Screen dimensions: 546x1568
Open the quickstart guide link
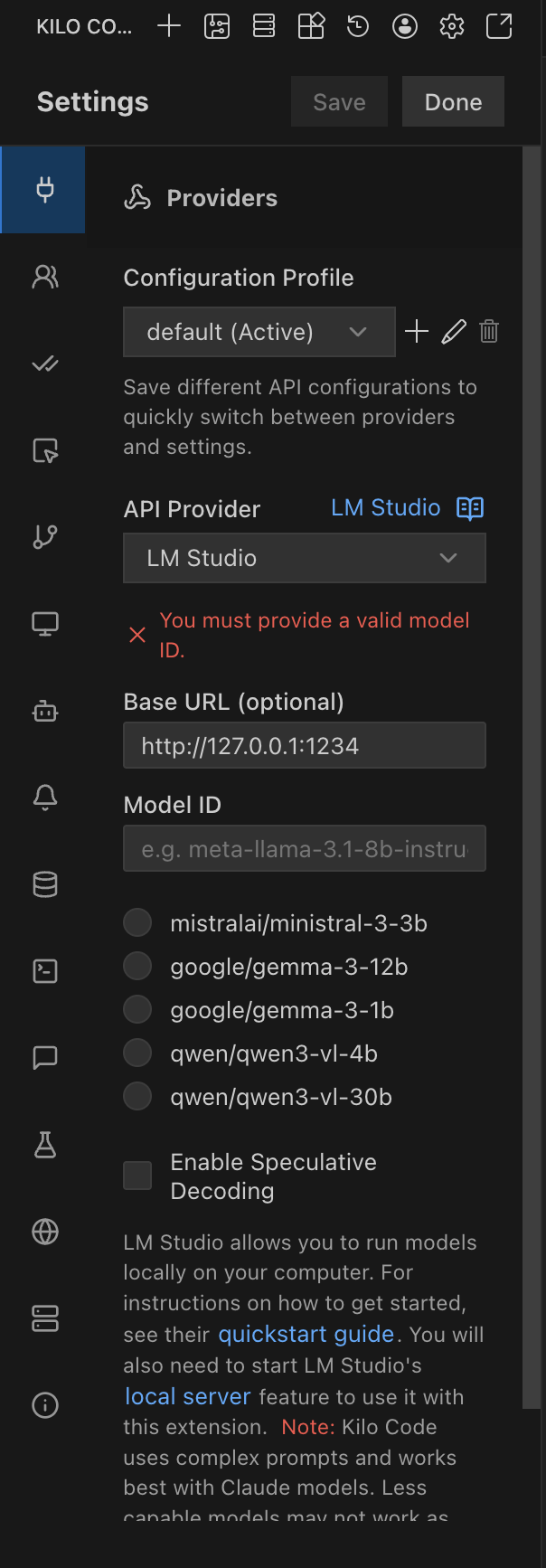(x=306, y=1335)
